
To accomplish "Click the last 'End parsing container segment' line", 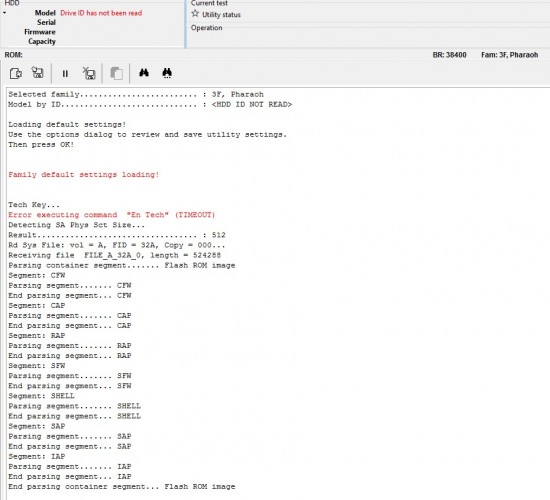I will 122,486.
